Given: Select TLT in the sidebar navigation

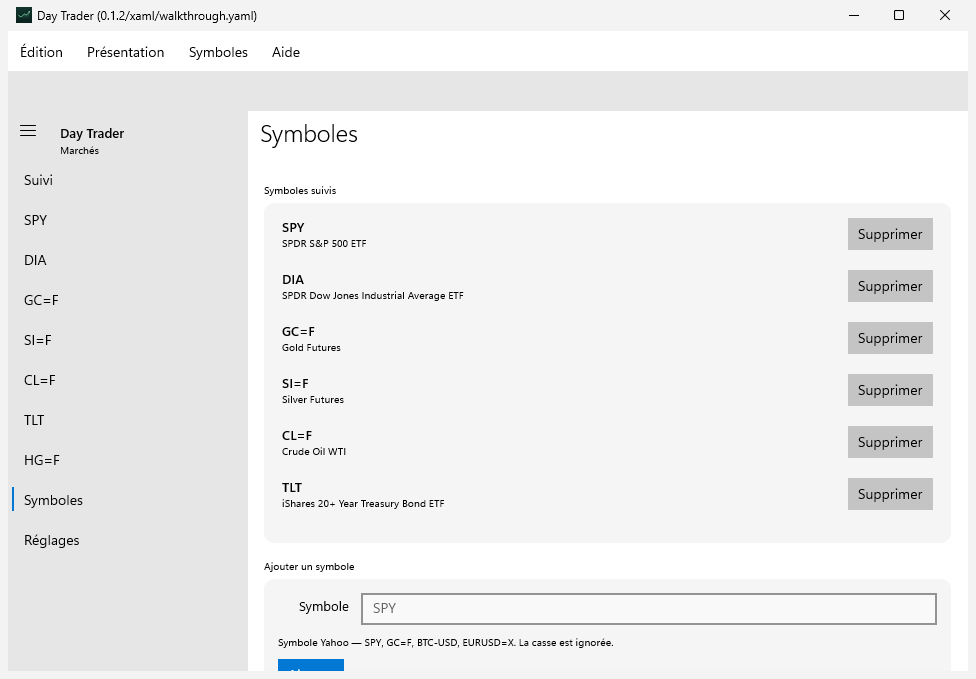Looking at the screenshot, I should pyautogui.click(x=128, y=421).
